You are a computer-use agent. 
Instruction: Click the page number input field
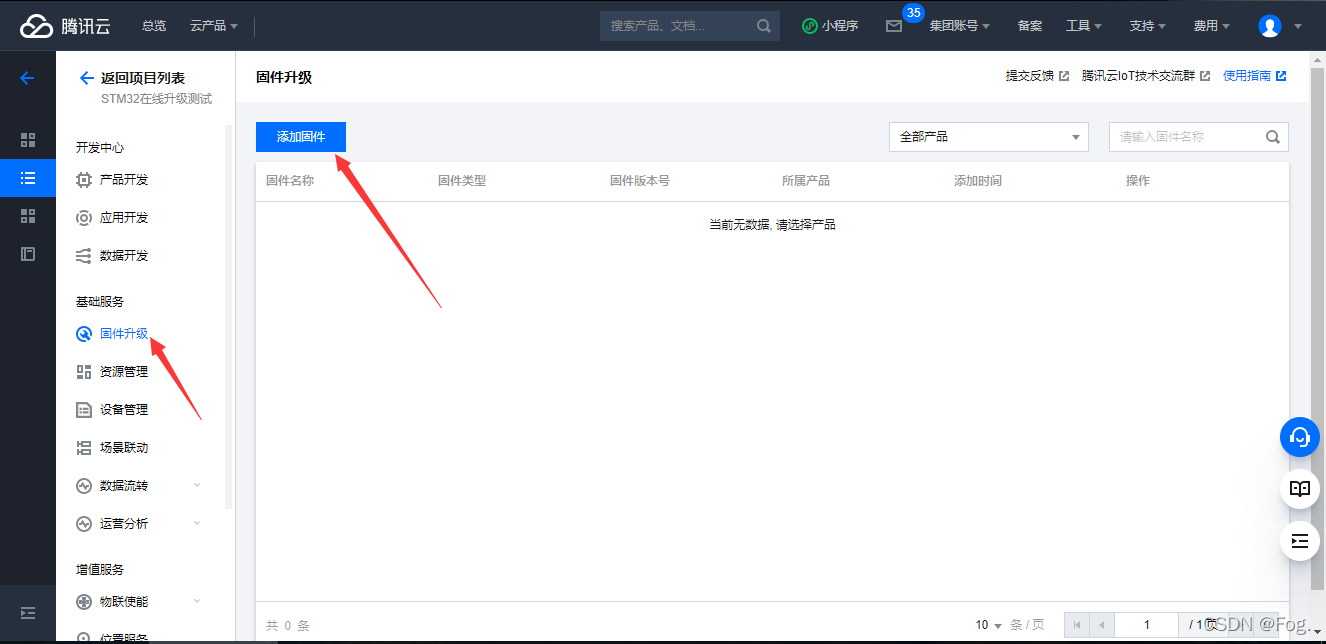coord(1147,625)
